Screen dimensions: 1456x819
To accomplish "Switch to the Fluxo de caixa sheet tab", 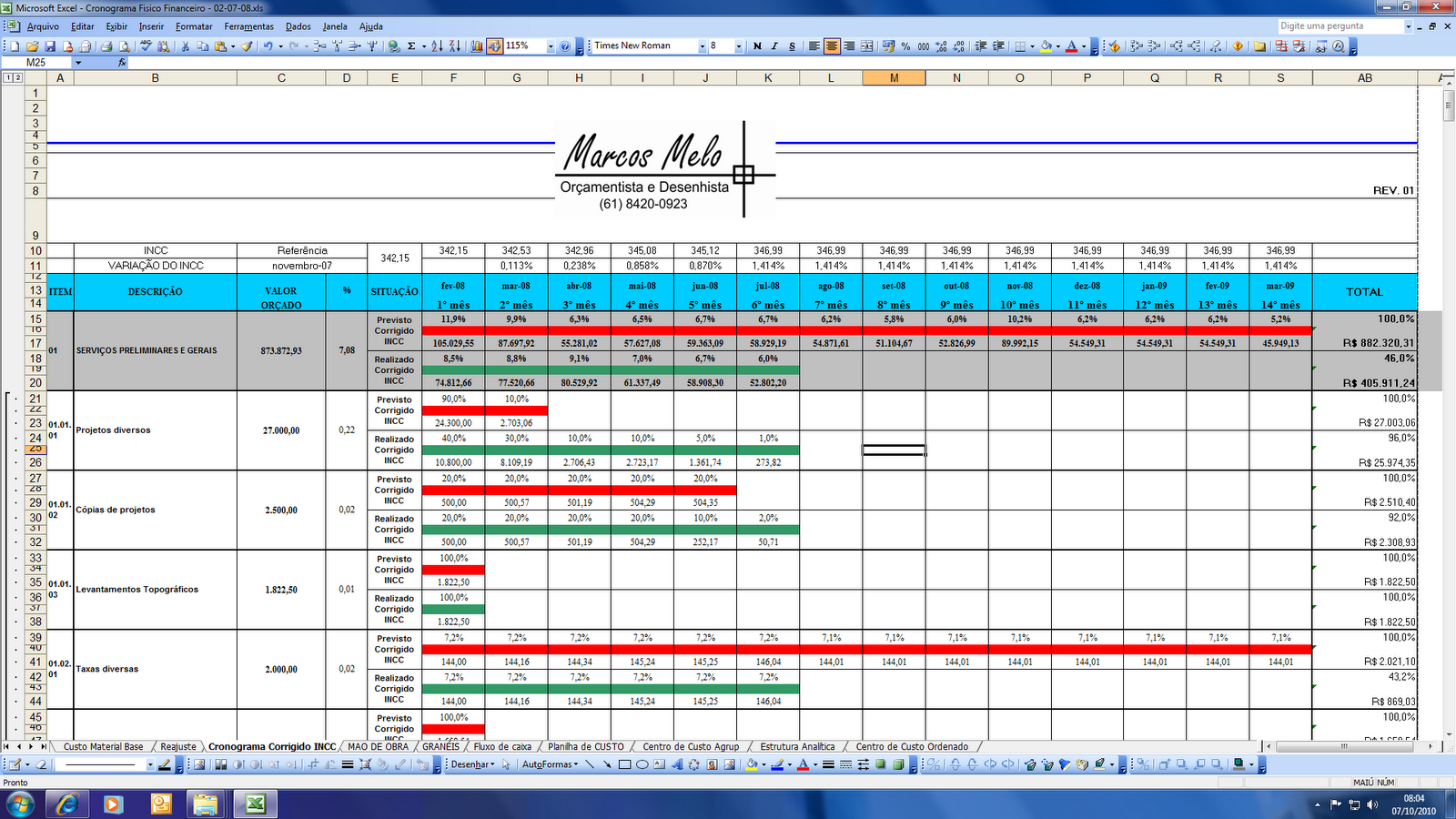I will 502,746.
